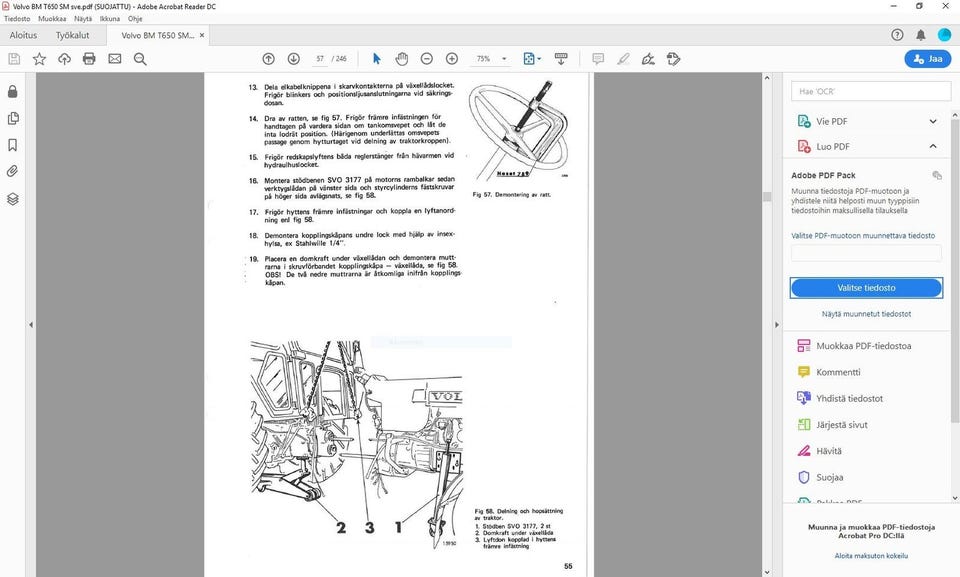Click the page number field

coord(320,59)
